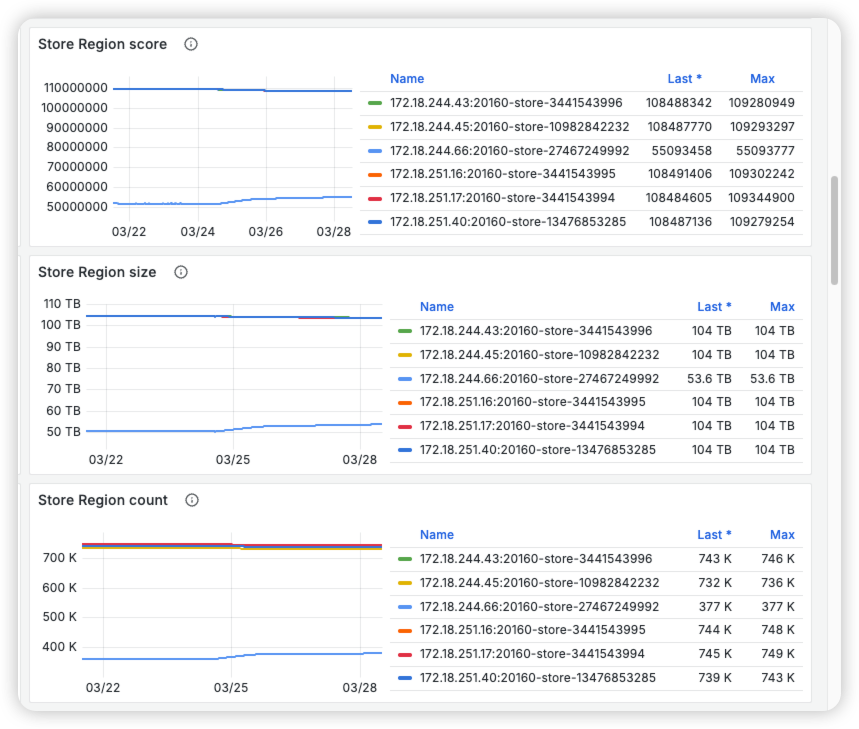Toggle series 172.18.251.17 name in Store Region count legend
The image size is (859, 729).
(x=532, y=654)
